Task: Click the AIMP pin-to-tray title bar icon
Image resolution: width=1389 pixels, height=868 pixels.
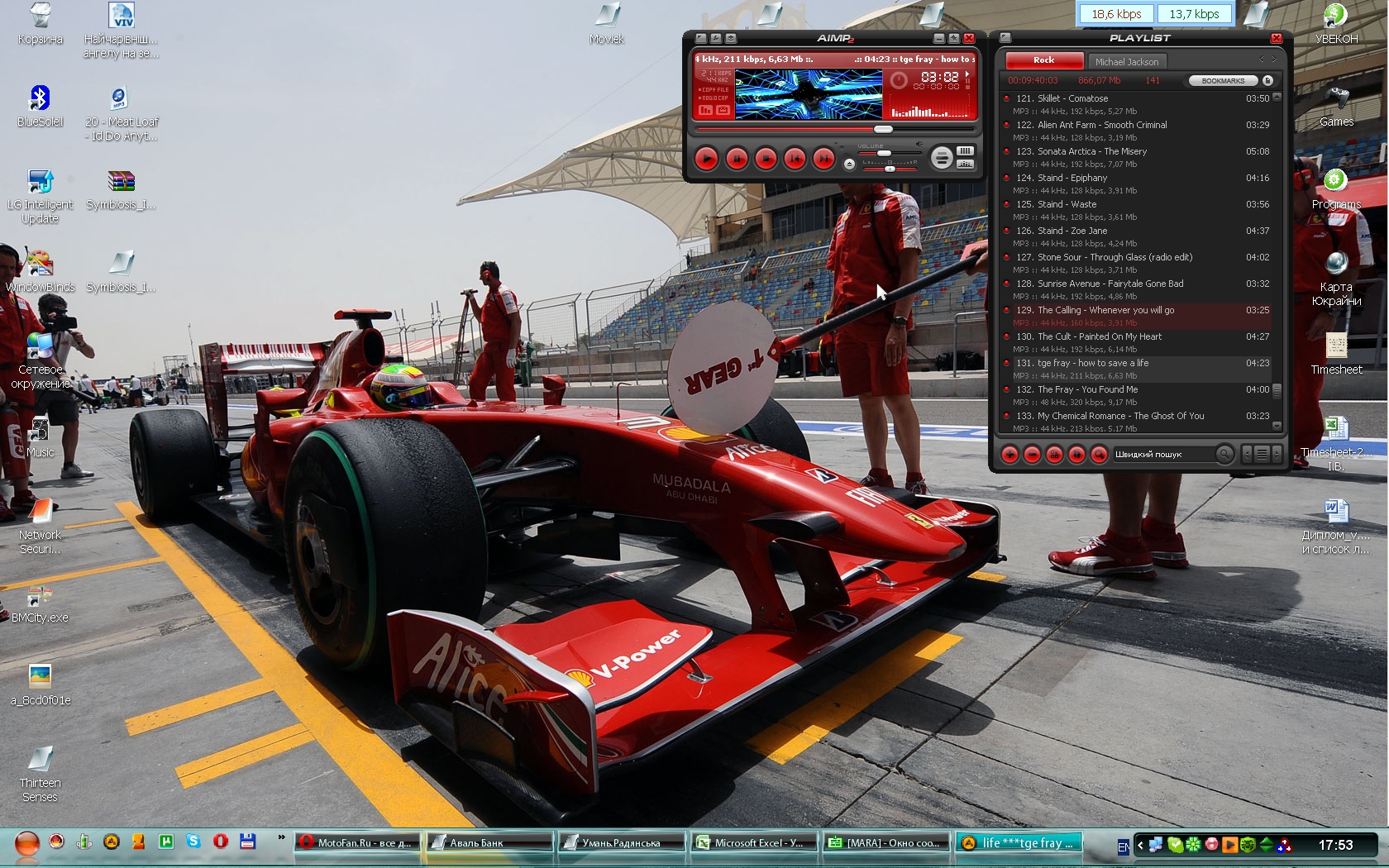Action: tap(954, 38)
